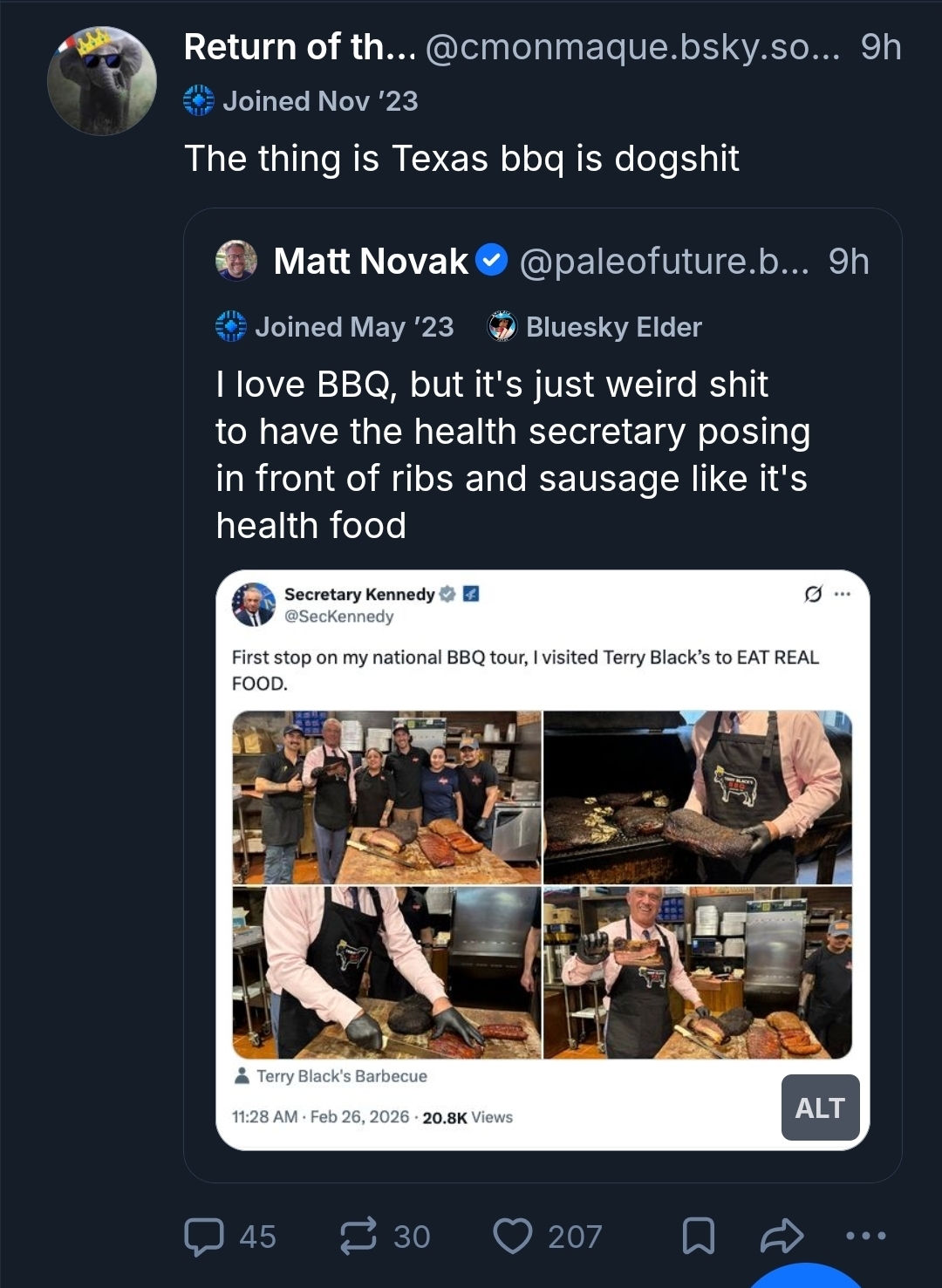Tap the share arrow icon
942x1288 pixels.
pyautogui.click(x=782, y=1236)
